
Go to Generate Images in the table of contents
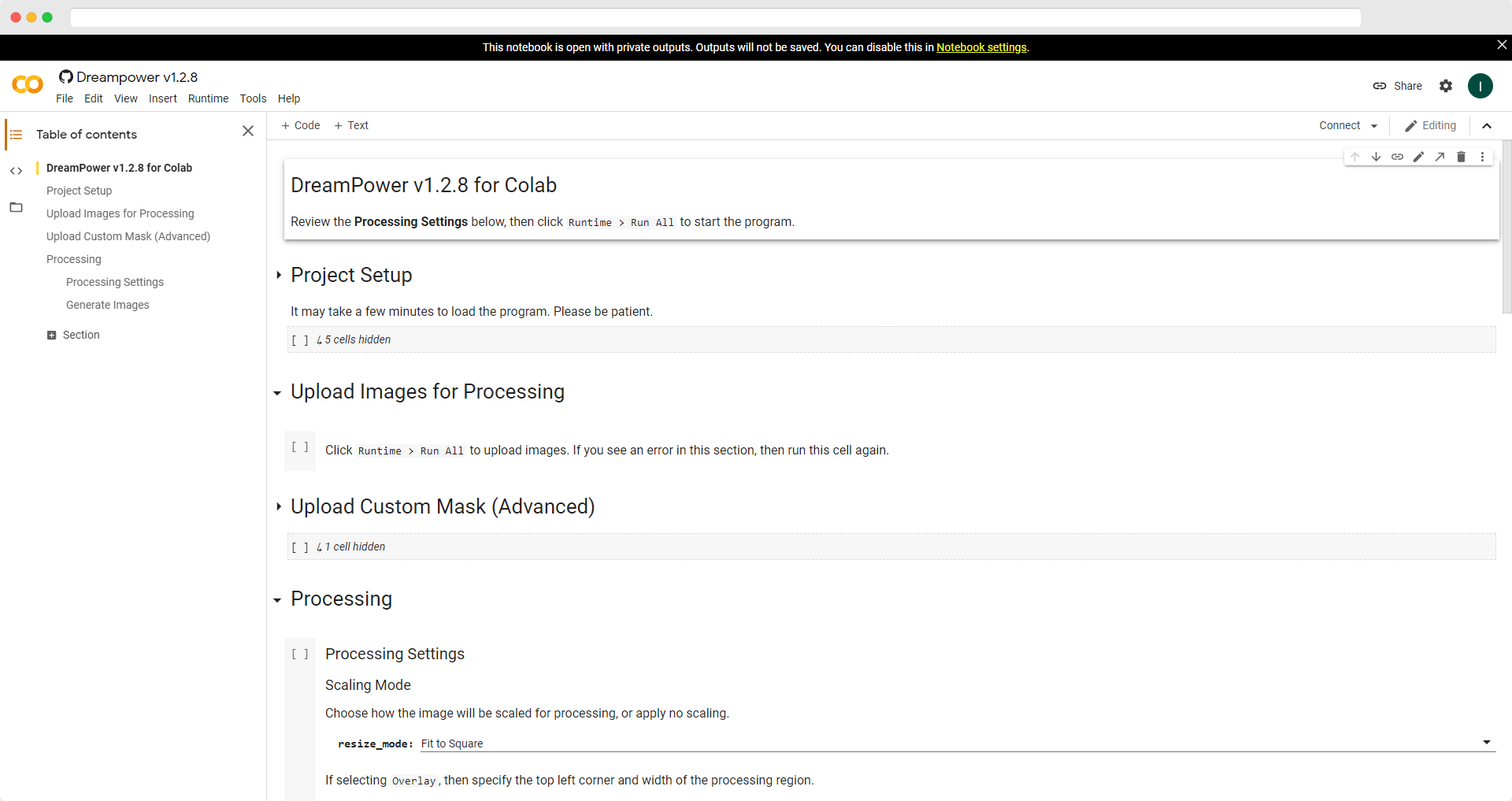(x=108, y=305)
